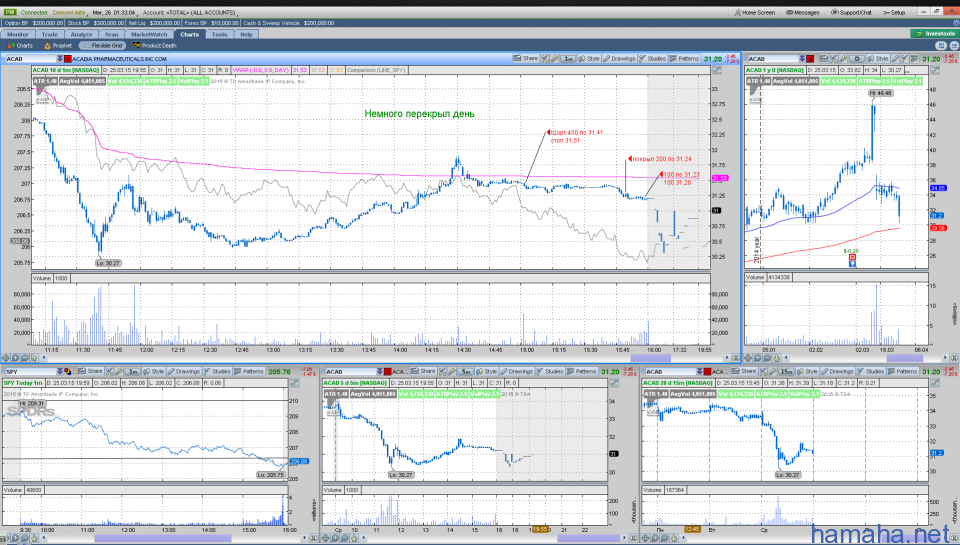Click the time scrollbar under SPY chart
The width and height of the screenshot is (960, 545).
point(162,538)
